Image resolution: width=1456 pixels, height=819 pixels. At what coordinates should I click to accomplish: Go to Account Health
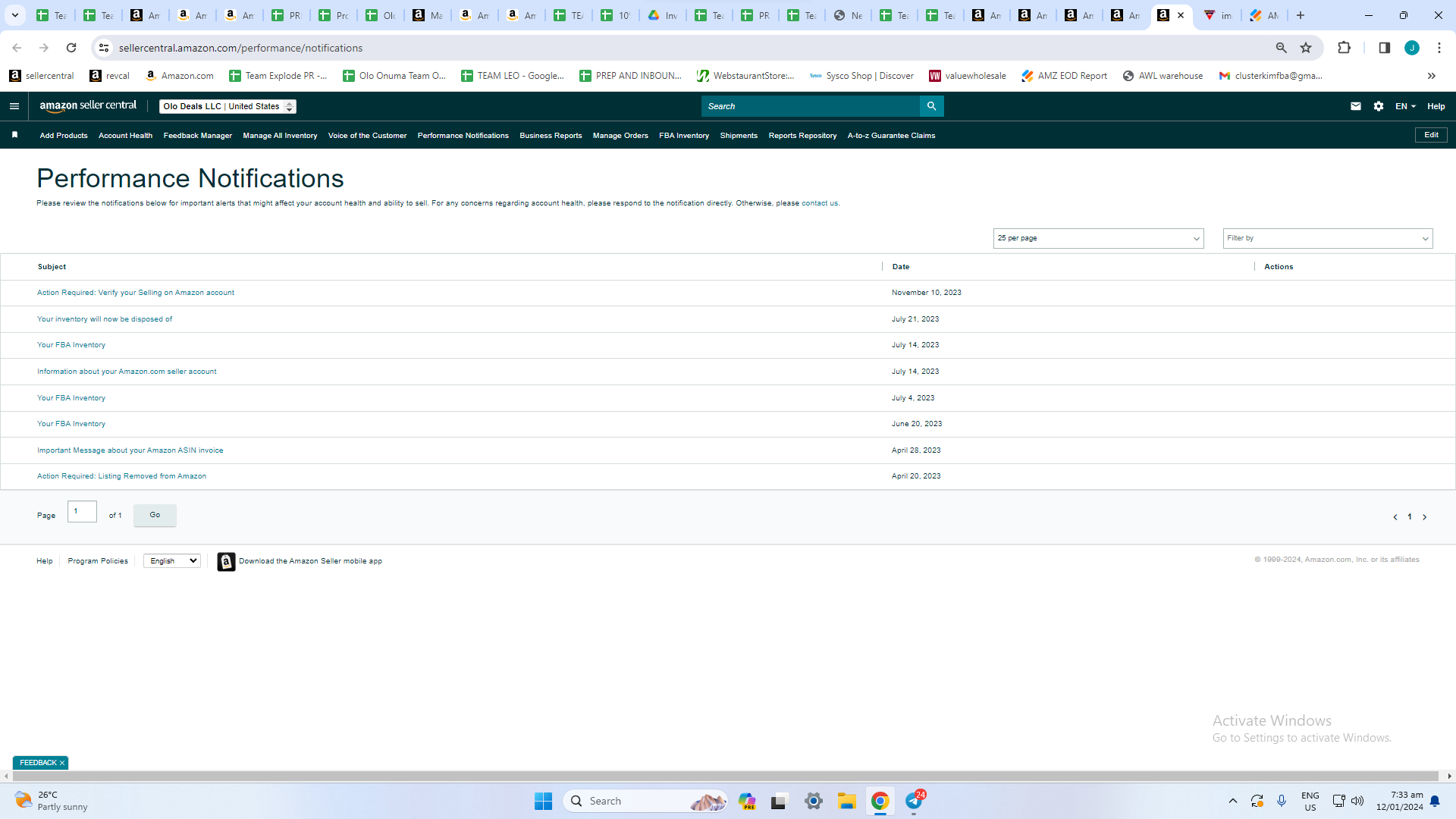(x=125, y=136)
